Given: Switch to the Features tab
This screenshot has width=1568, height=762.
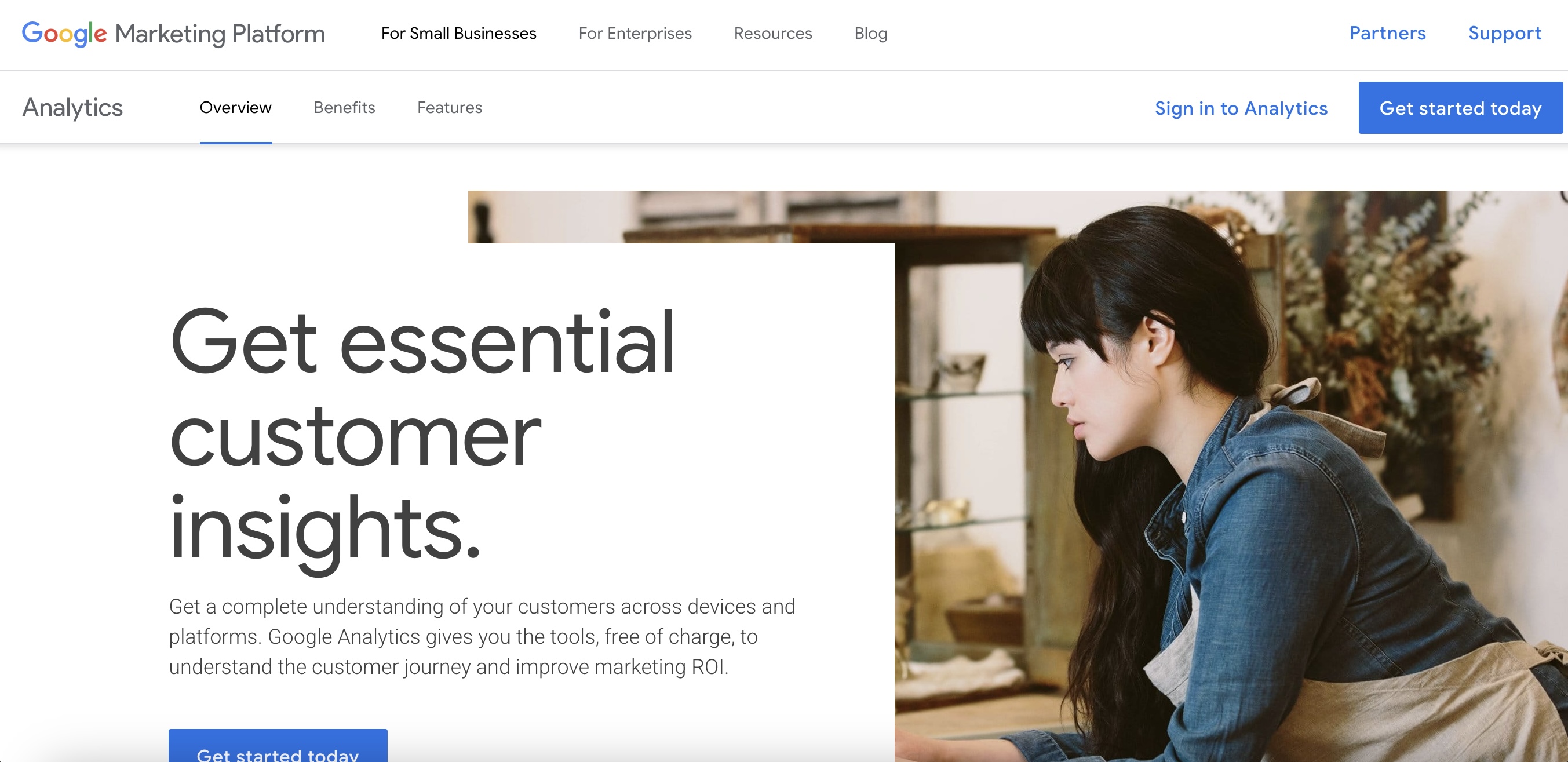Looking at the screenshot, I should point(449,108).
